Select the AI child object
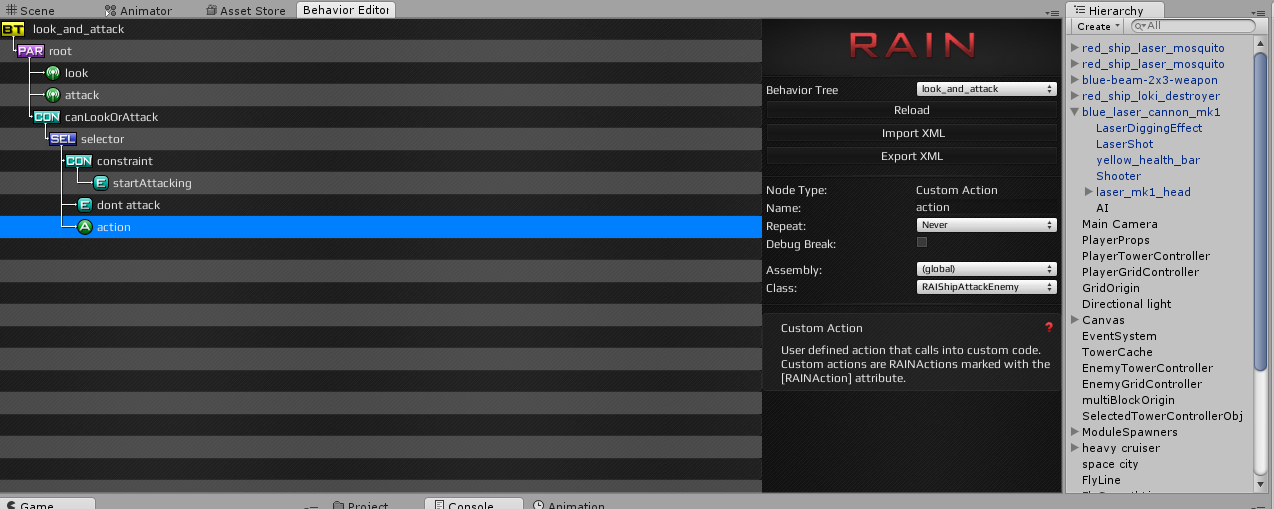This screenshot has height=509, width=1274. pyautogui.click(x=1102, y=208)
